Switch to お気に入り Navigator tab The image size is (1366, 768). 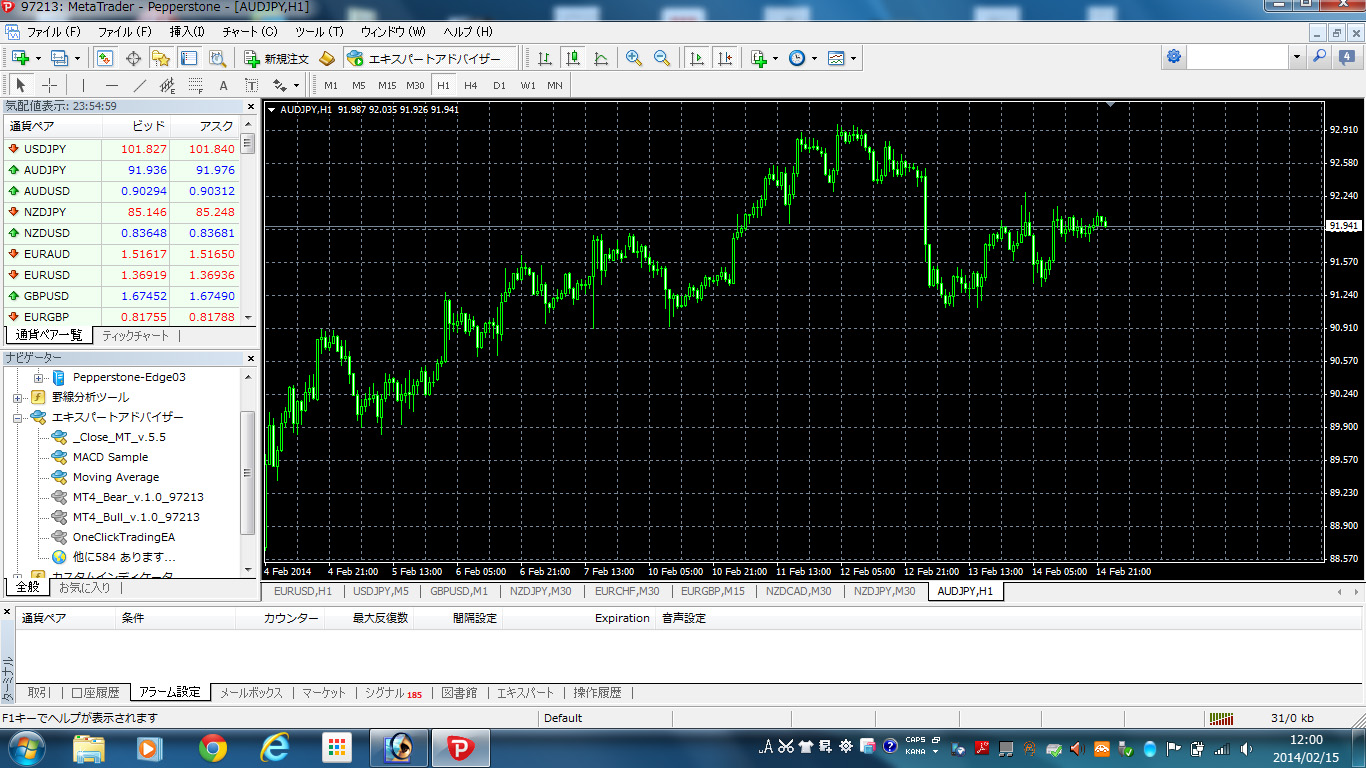coord(84,588)
